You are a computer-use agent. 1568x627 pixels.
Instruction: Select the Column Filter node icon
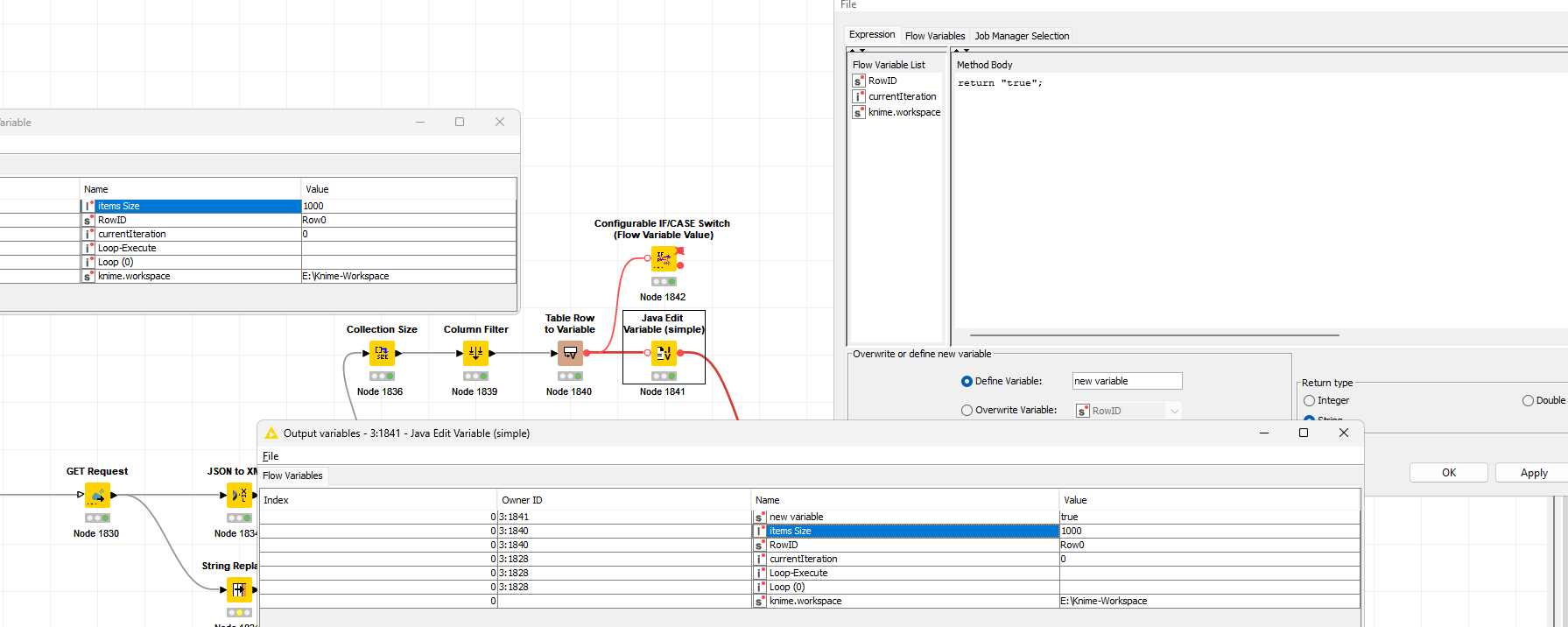(x=475, y=353)
